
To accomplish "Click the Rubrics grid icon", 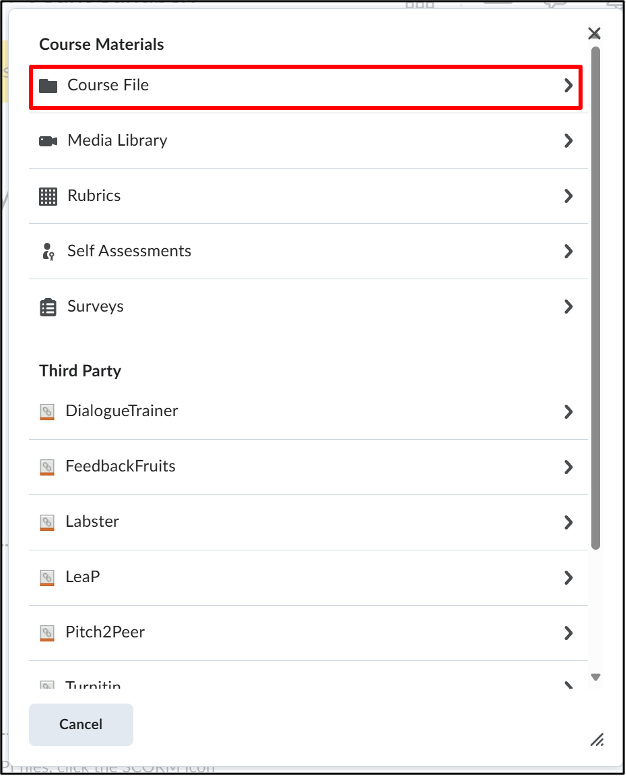I will pyautogui.click(x=48, y=196).
